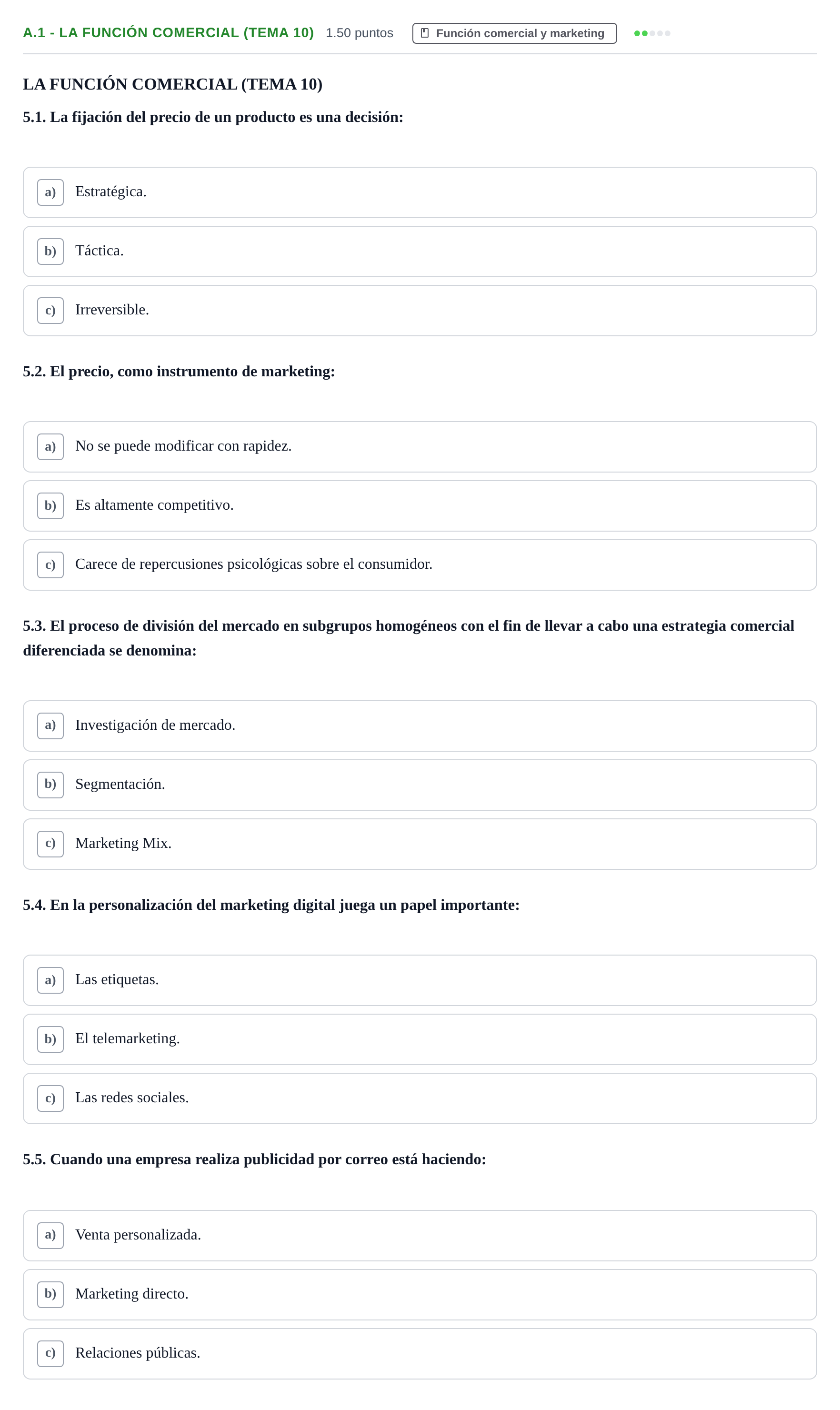840x1410 pixels.
Task: Select Carece de repercusiones psicológicas option
Action: pyautogui.click(x=420, y=564)
